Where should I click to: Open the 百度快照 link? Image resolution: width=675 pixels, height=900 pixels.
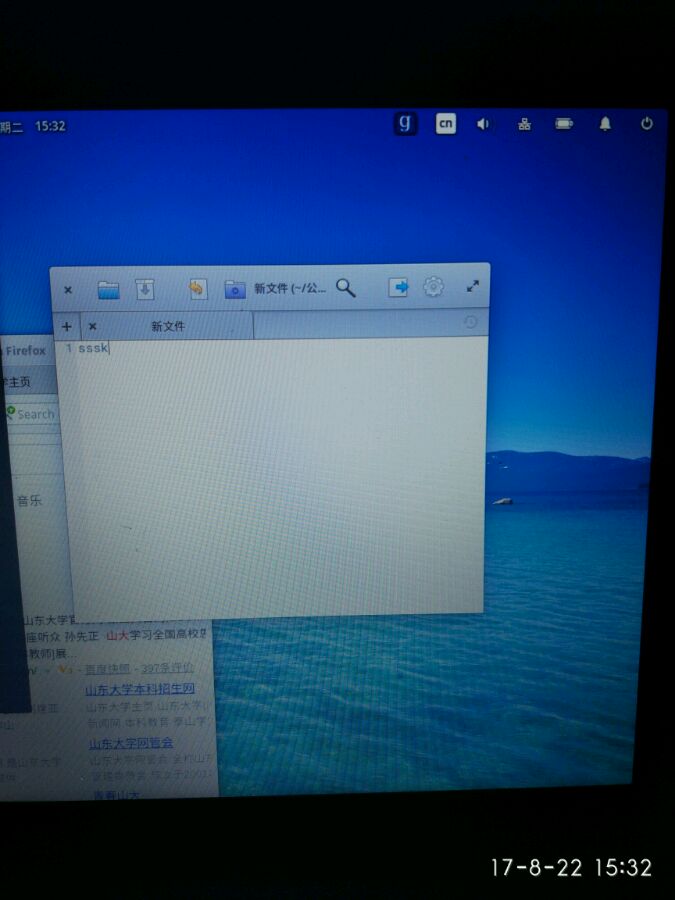click(x=107, y=669)
